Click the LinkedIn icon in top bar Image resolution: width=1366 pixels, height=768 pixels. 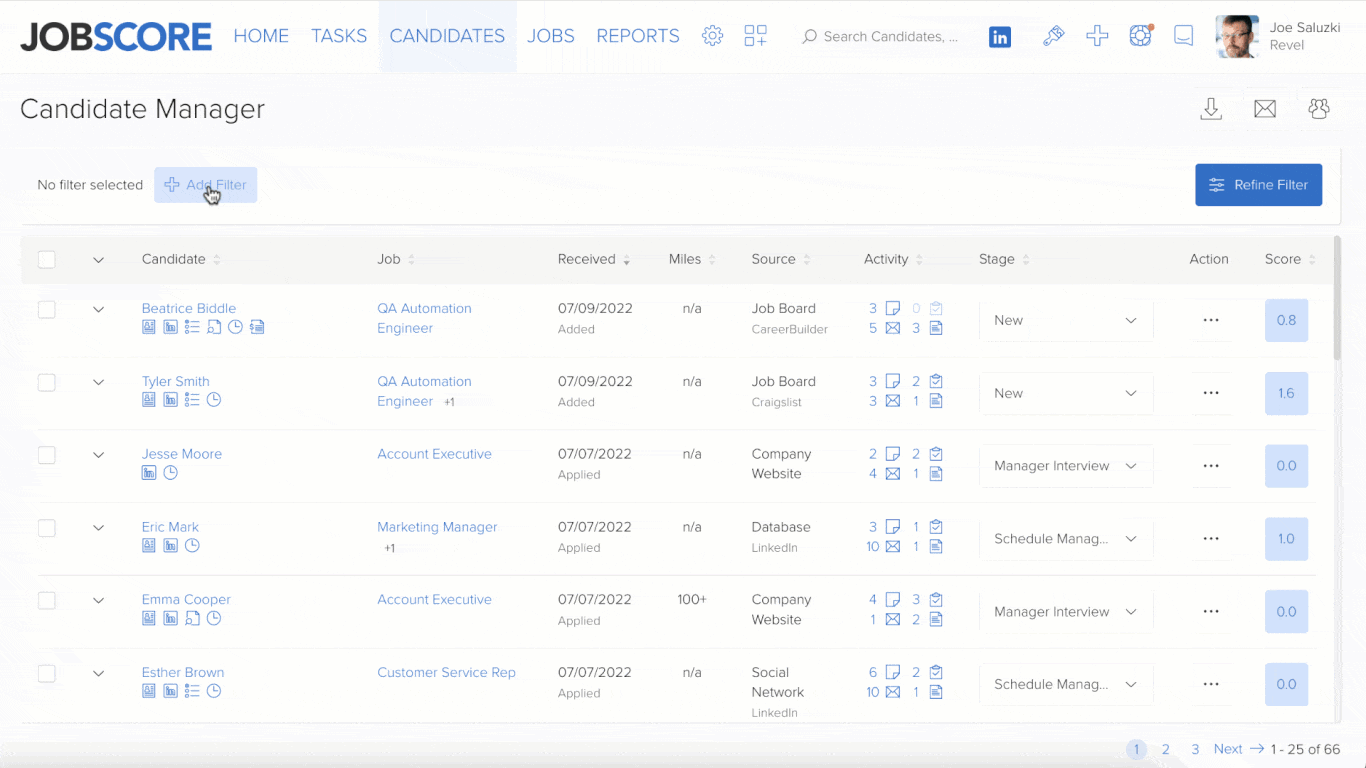[x=1000, y=37]
